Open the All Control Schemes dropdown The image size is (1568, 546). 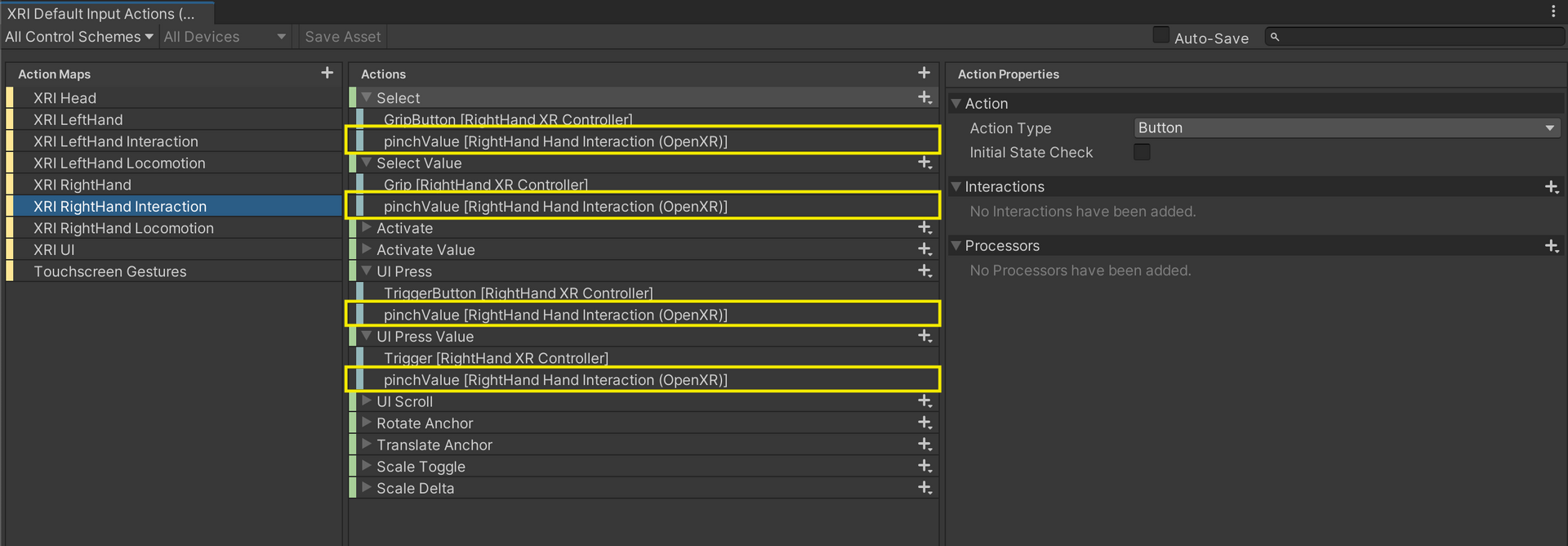[x=78, y=37]
